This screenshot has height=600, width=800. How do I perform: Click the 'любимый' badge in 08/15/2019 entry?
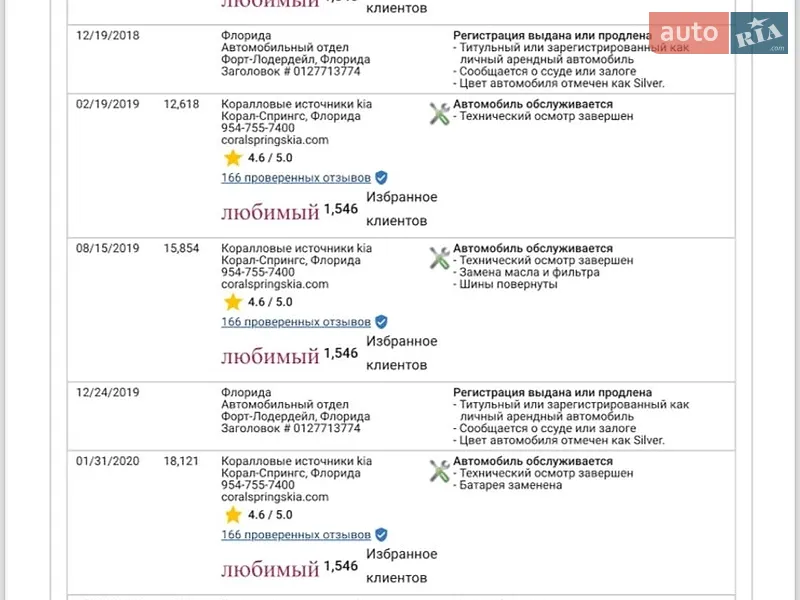[270, 356]
